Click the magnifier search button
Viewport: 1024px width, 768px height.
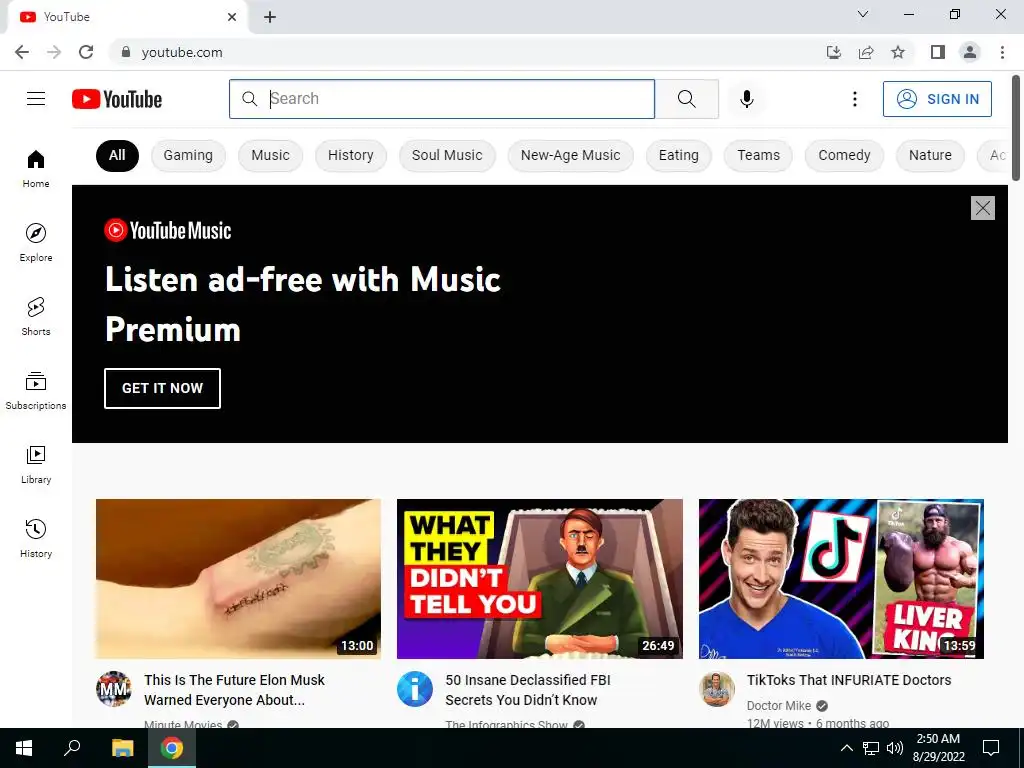pos(686,99)
